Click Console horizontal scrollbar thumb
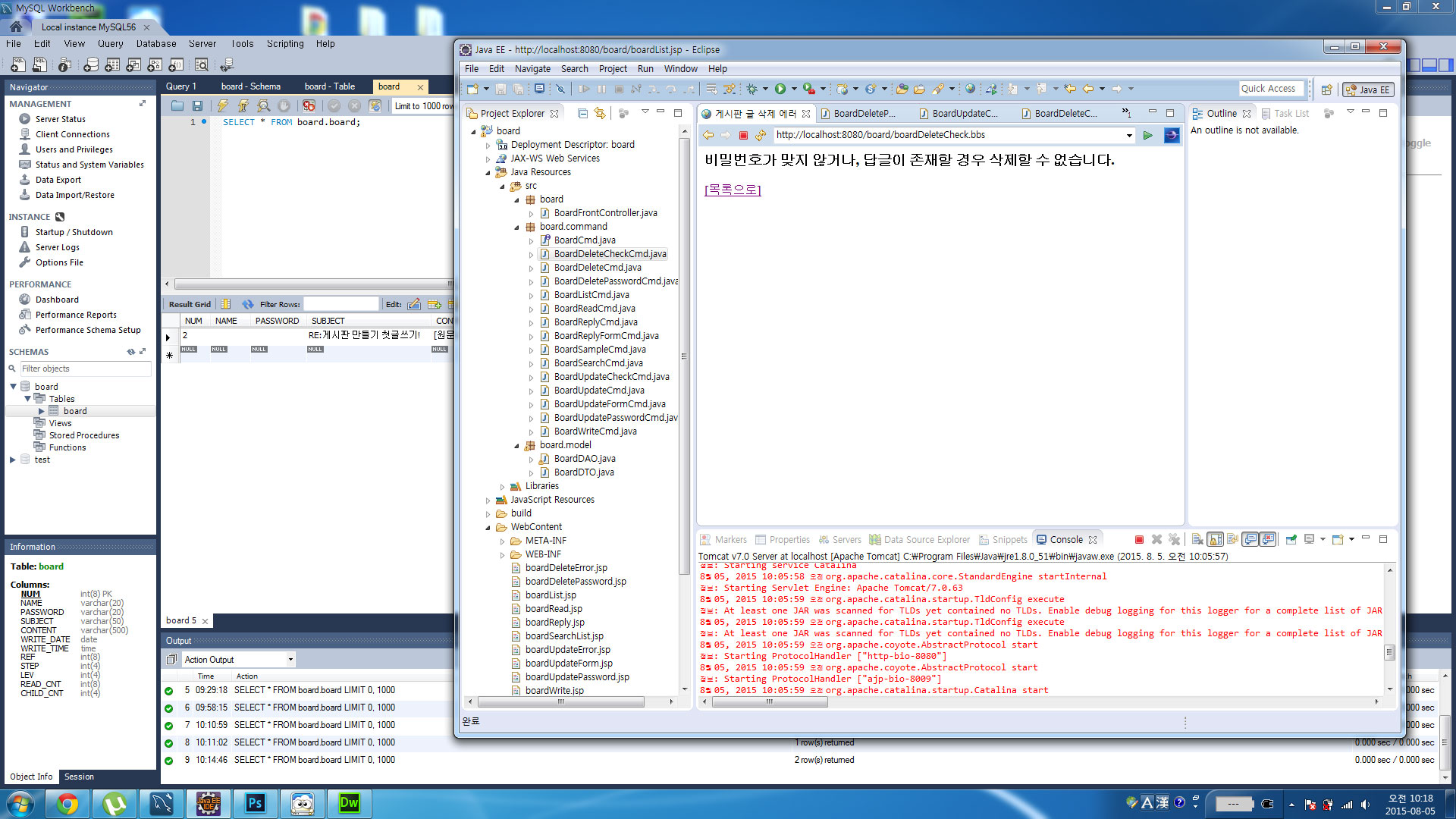The width and height of the screenshot is (1456, 819). coord(770,701)
